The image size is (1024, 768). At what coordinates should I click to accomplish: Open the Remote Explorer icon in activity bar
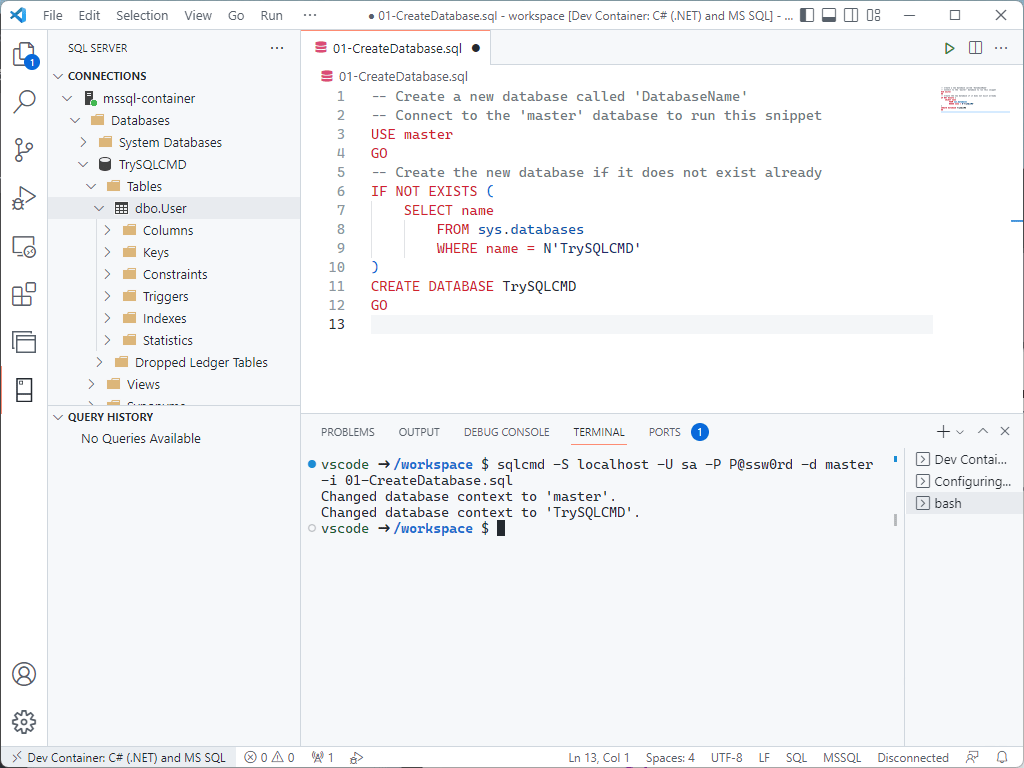(x=24, y=245)
